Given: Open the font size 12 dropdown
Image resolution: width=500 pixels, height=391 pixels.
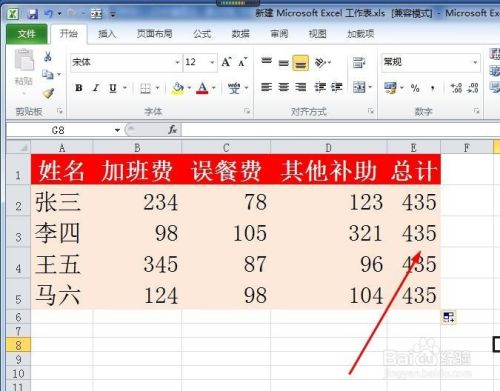Looking at the screenshot, I should coord(212,62).
